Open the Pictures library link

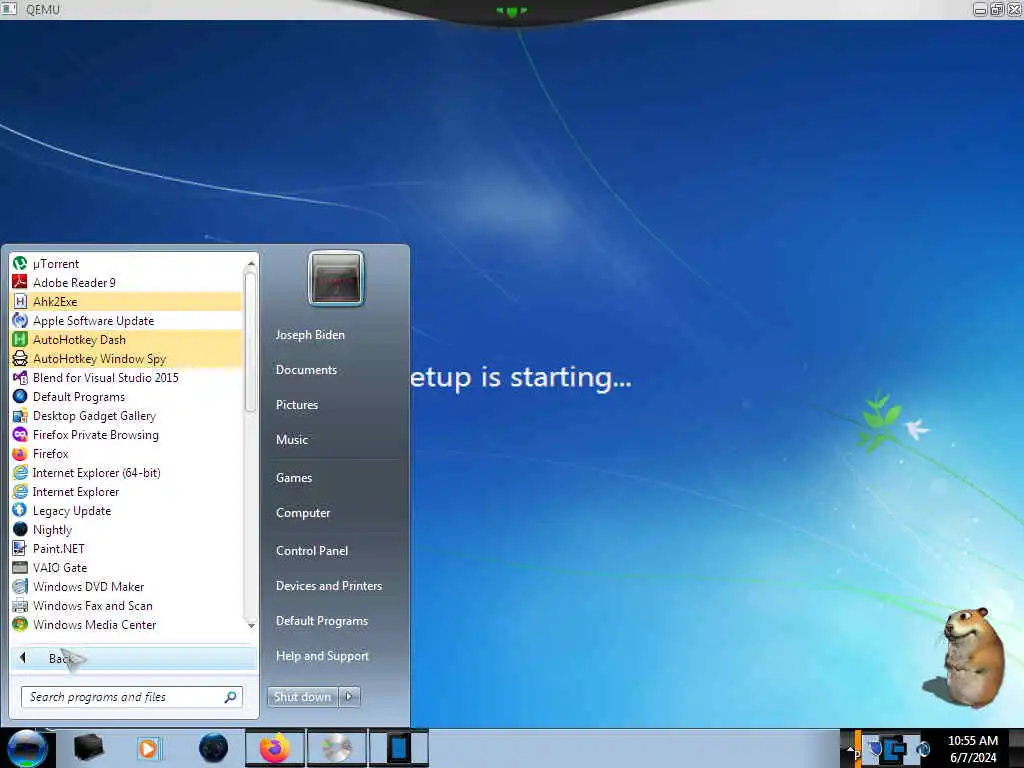[297, 405]
